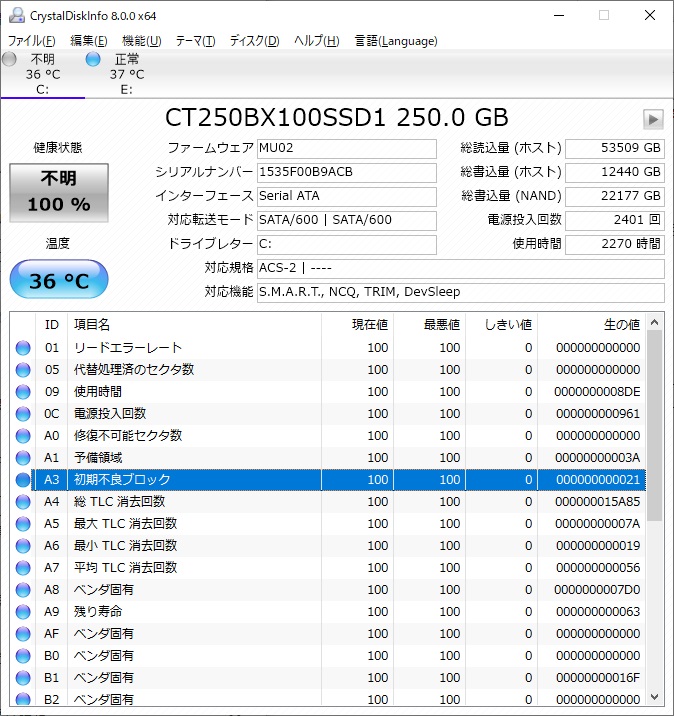674x716 pixels.
Task: Click NAND writes value 22177 GB
Action: 615,196
